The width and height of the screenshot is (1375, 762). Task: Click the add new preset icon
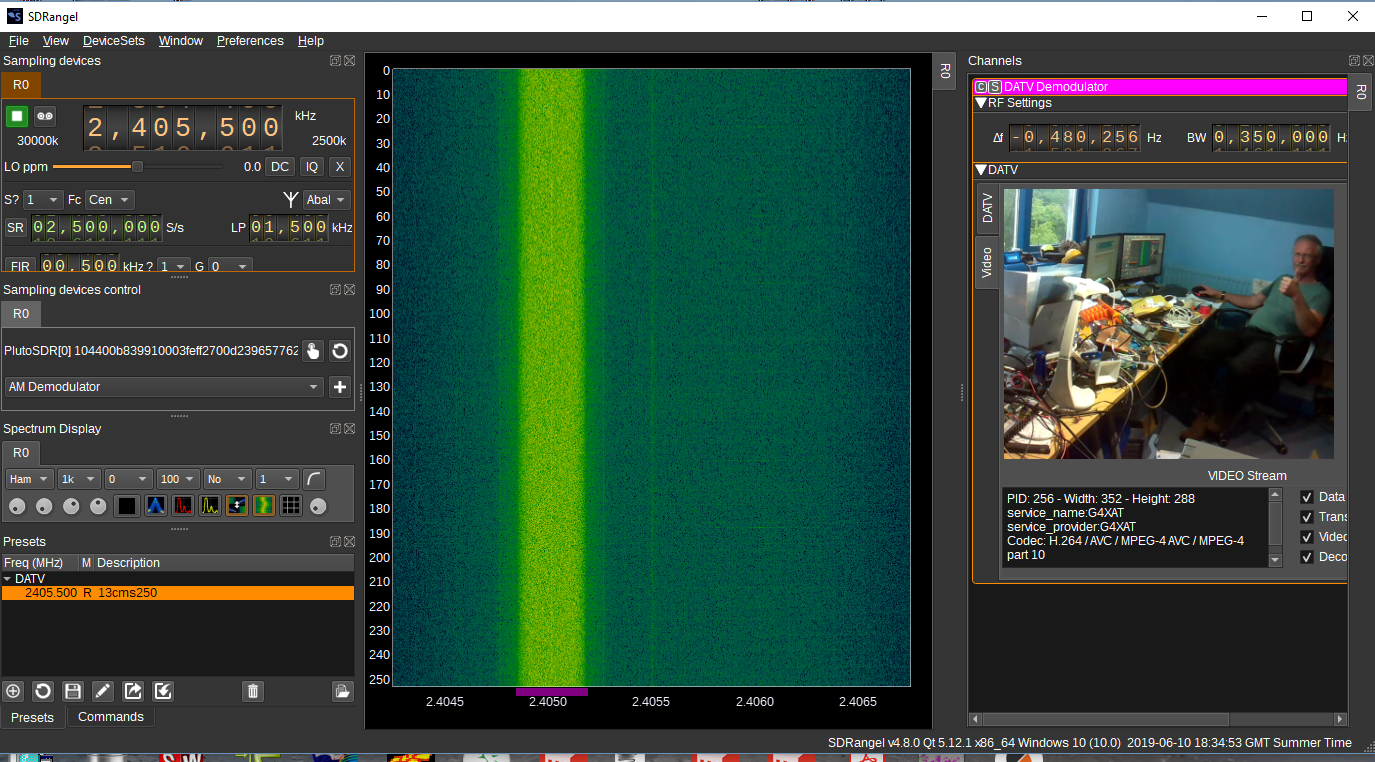click(13, 690)
